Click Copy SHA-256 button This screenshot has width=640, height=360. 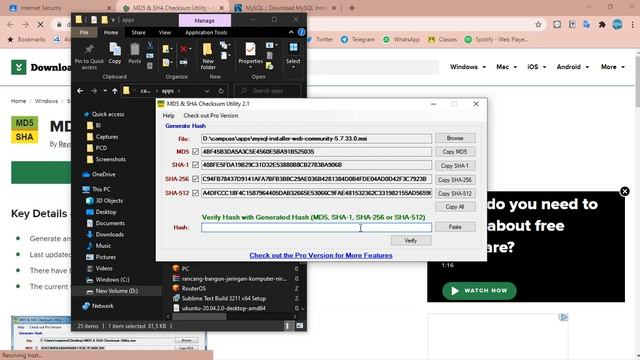tap(455, 180)
